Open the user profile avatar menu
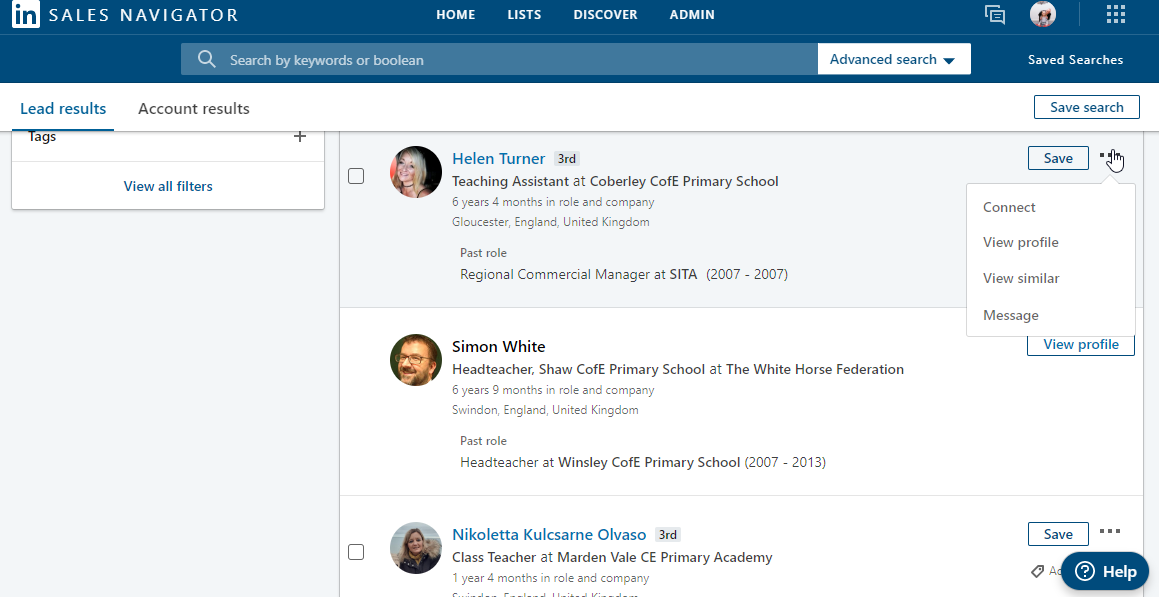Viewport: 1159px width, 597px height. [x=1043, y=15]
